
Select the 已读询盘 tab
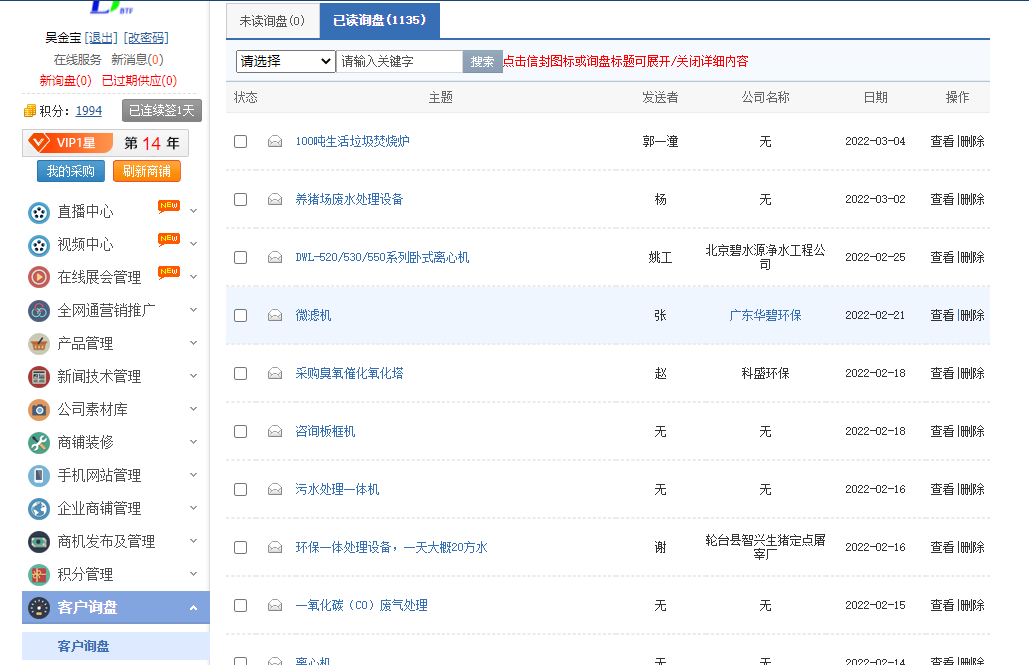pyautogui.click(x=379, y=21)
